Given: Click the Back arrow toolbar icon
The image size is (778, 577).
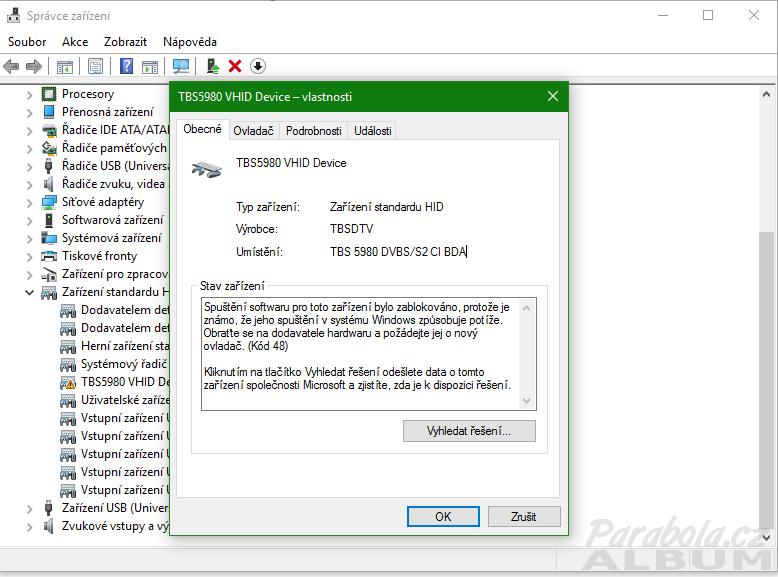Looking at the screenshot, I should click(x=11, y=66).
